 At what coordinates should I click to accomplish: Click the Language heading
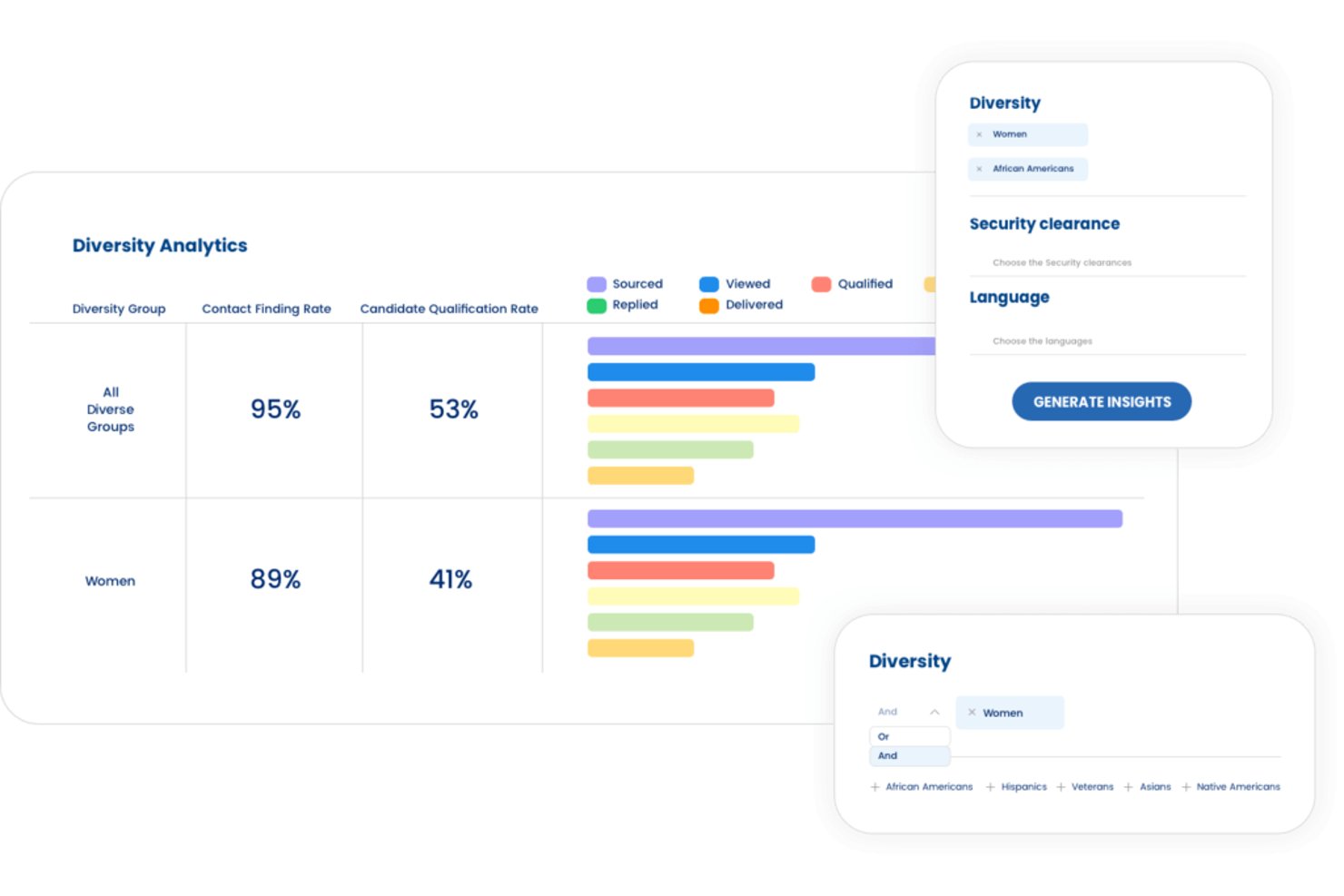coord(1009,298)
